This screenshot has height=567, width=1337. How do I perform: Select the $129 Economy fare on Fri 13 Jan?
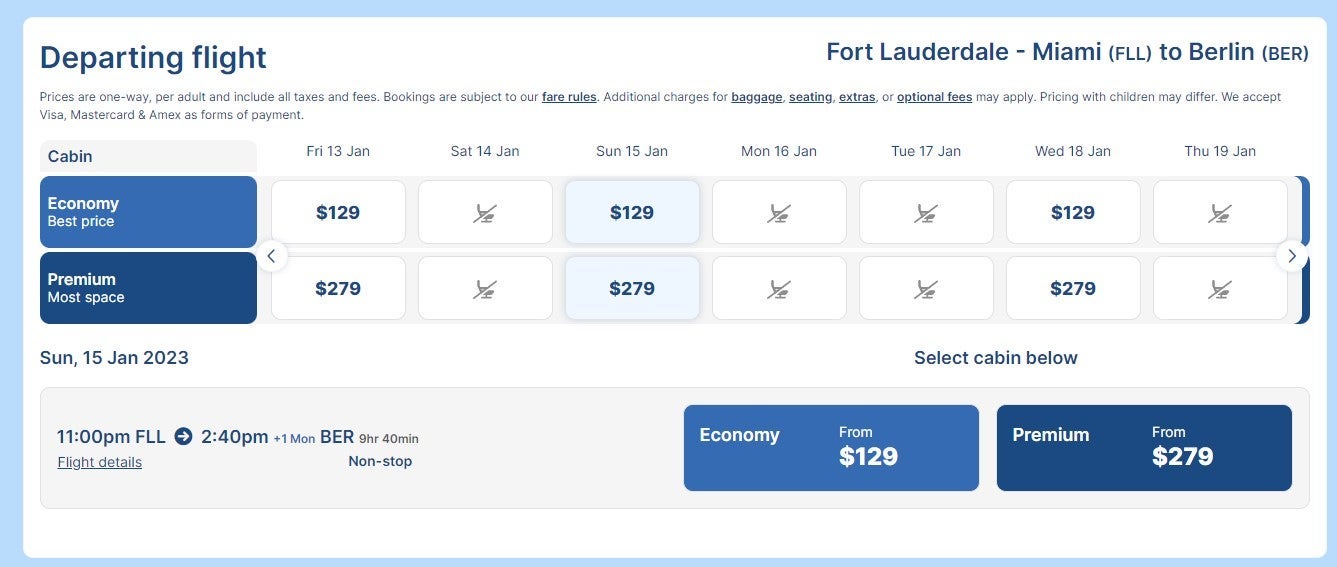[338, 212]
